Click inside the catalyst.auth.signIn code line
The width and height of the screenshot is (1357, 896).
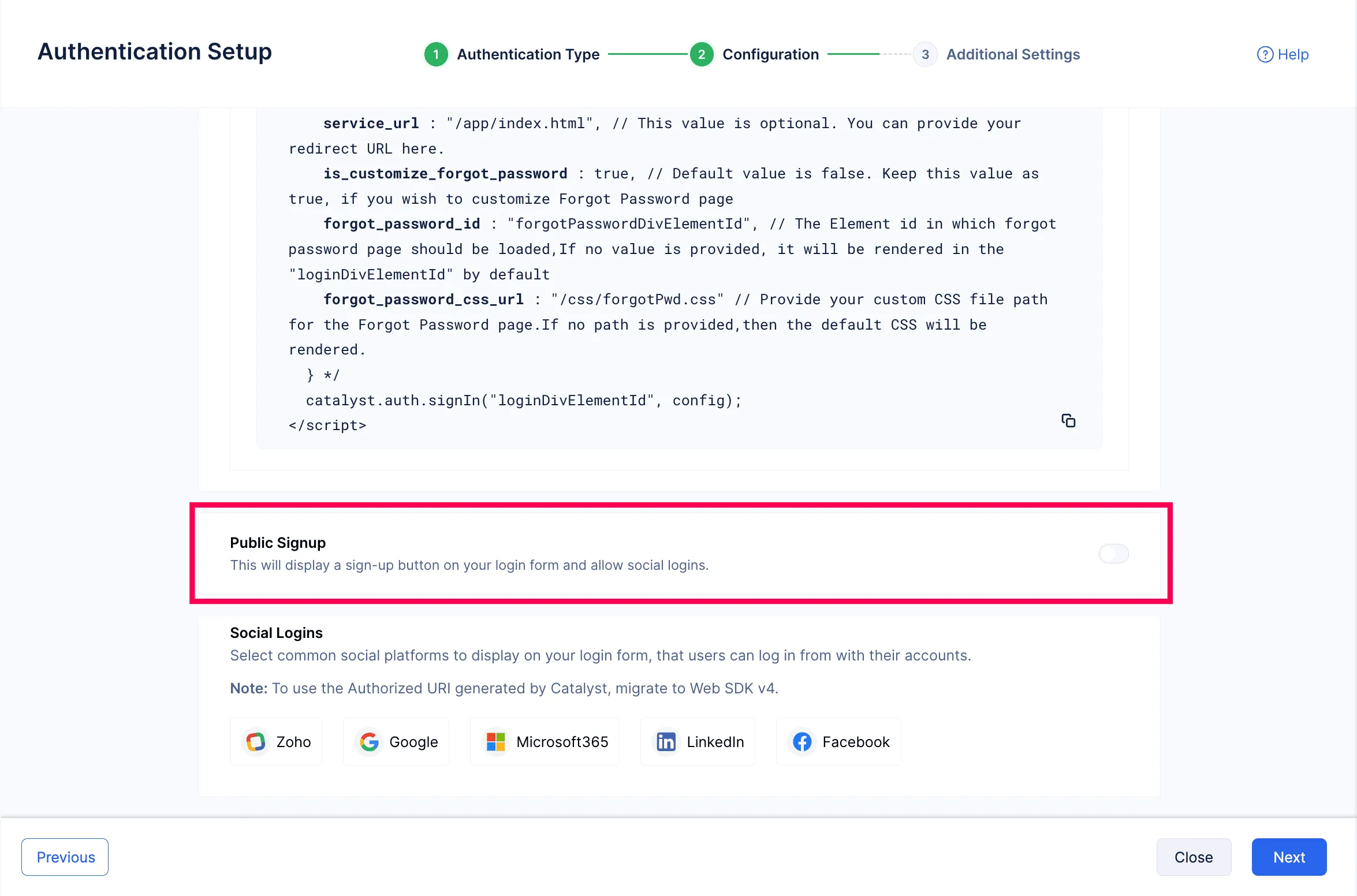point(523,400)
